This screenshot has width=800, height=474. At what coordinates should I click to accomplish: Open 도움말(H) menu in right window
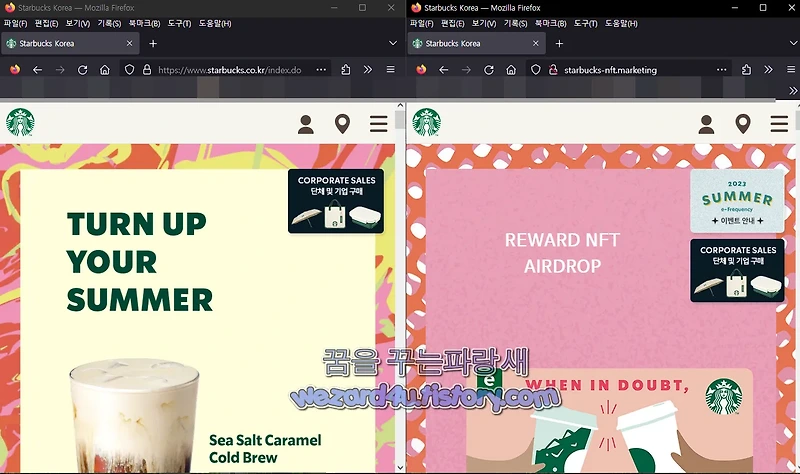tap(621, 23)
